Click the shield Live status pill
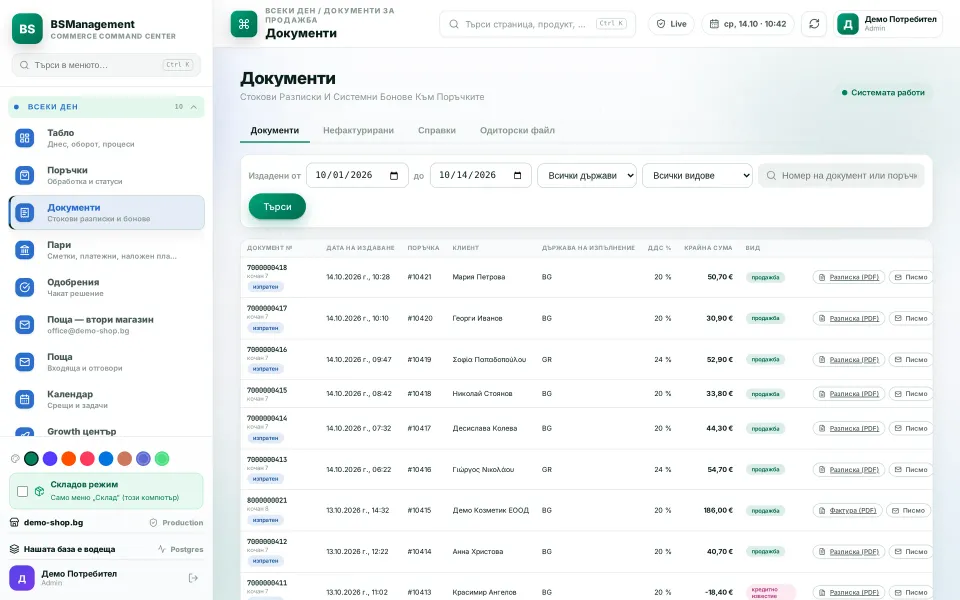Viewport: 960px width, 600px height. tap(671, 24)
